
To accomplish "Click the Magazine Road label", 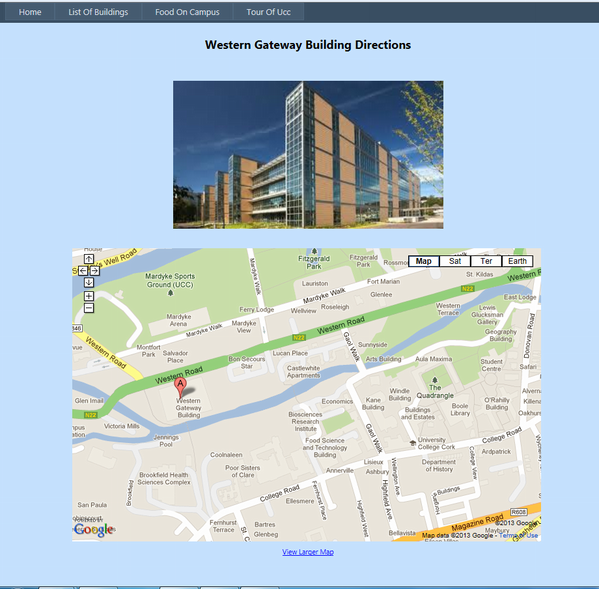I will (x=477, y=523).
